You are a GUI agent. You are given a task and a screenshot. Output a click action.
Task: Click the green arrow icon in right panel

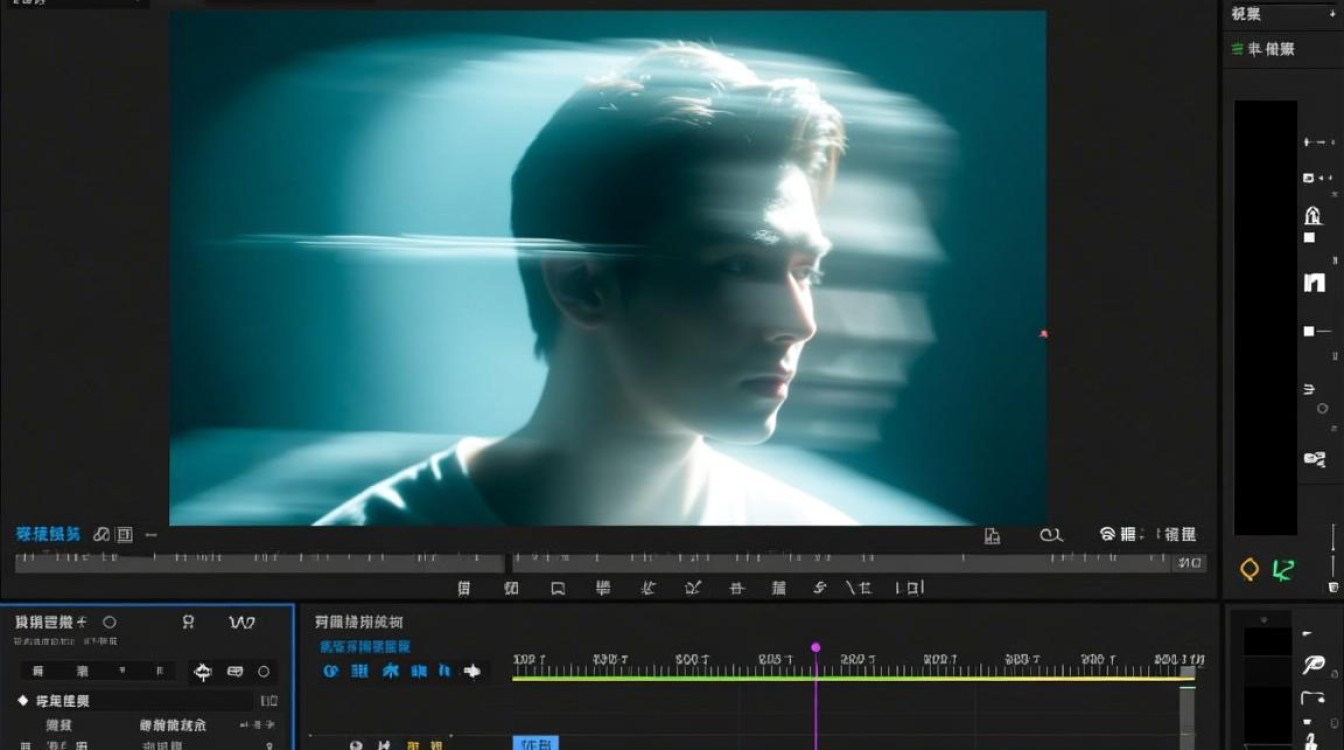1283,570
